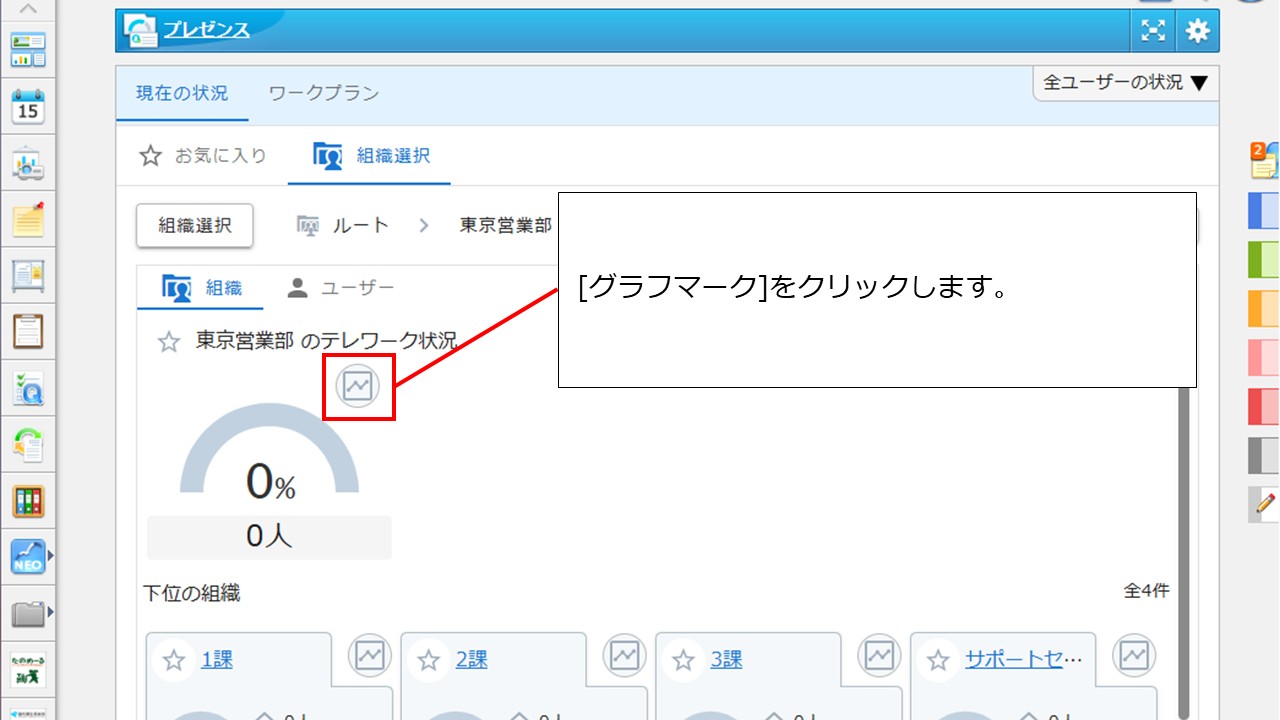The height and width of the screenshot is (720, 1280).
Task: Open the graph for サポートセ… organization
Action: pos(1134,656)
